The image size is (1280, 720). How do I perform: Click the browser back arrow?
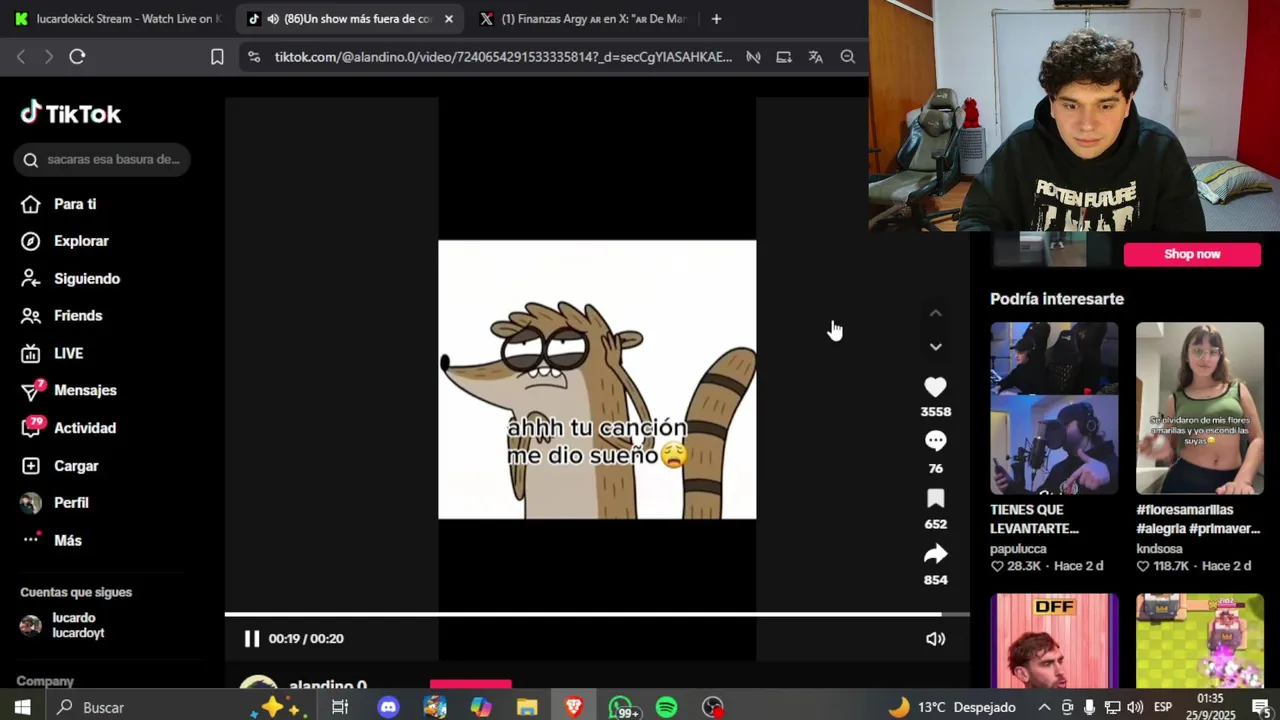[21, 57]
